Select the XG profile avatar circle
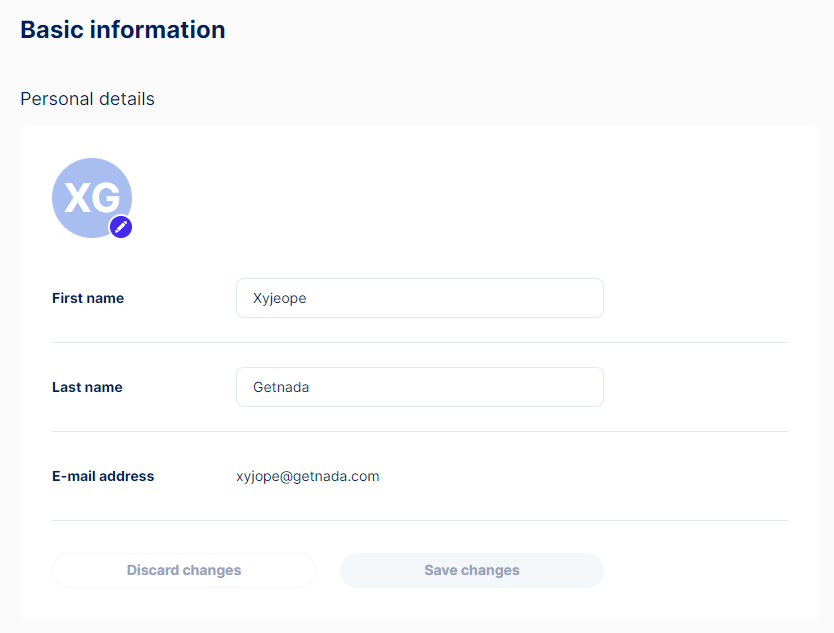 (x=92, y=198)
